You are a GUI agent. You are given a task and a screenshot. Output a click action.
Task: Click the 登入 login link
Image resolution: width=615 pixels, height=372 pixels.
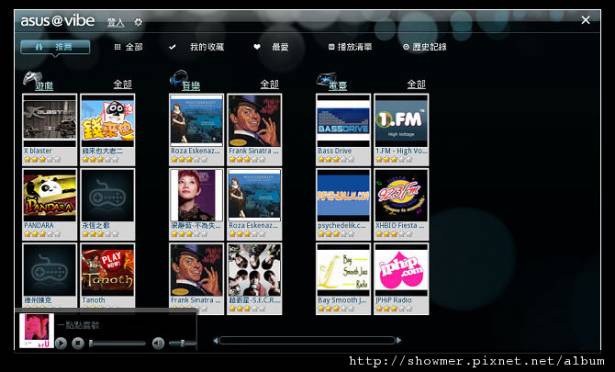(x=116, y=22)
